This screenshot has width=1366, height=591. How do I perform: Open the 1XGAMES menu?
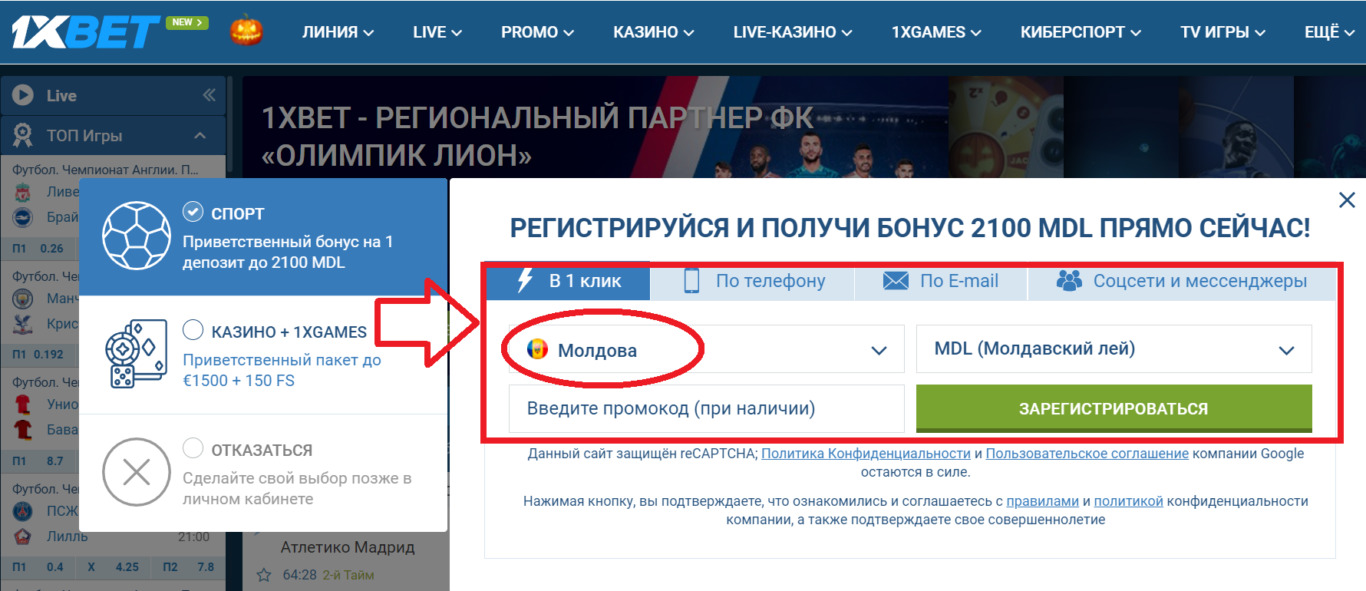click(936, 32)
